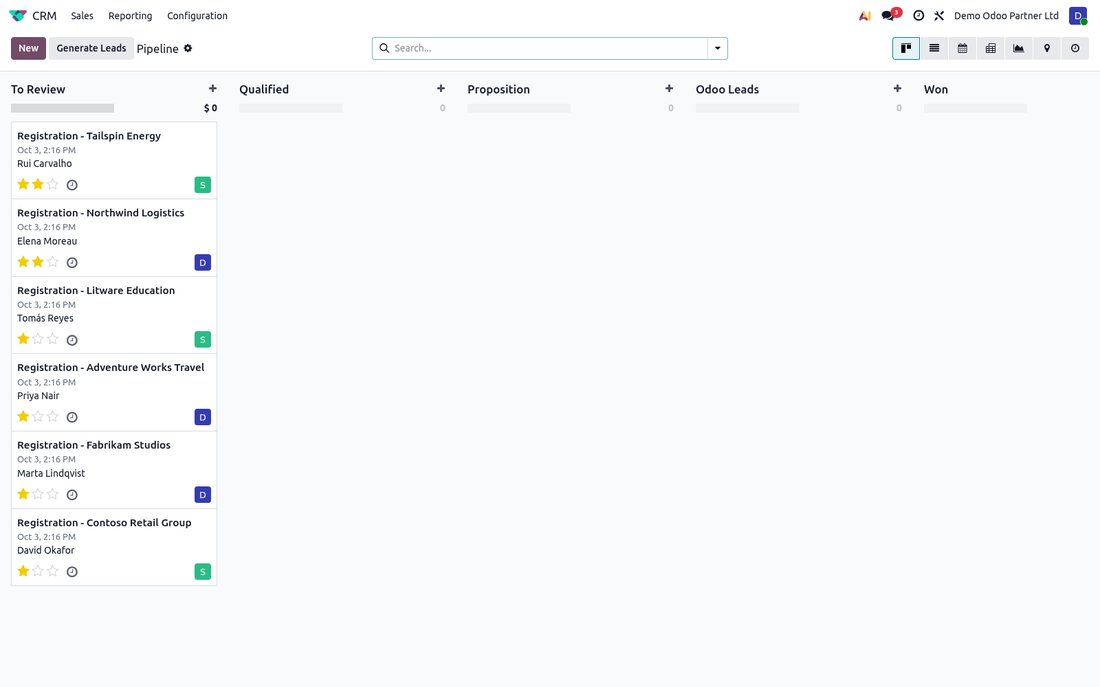Switch to the activity view
This screenshot has height=687, width=1100.
click(1075, 48)
